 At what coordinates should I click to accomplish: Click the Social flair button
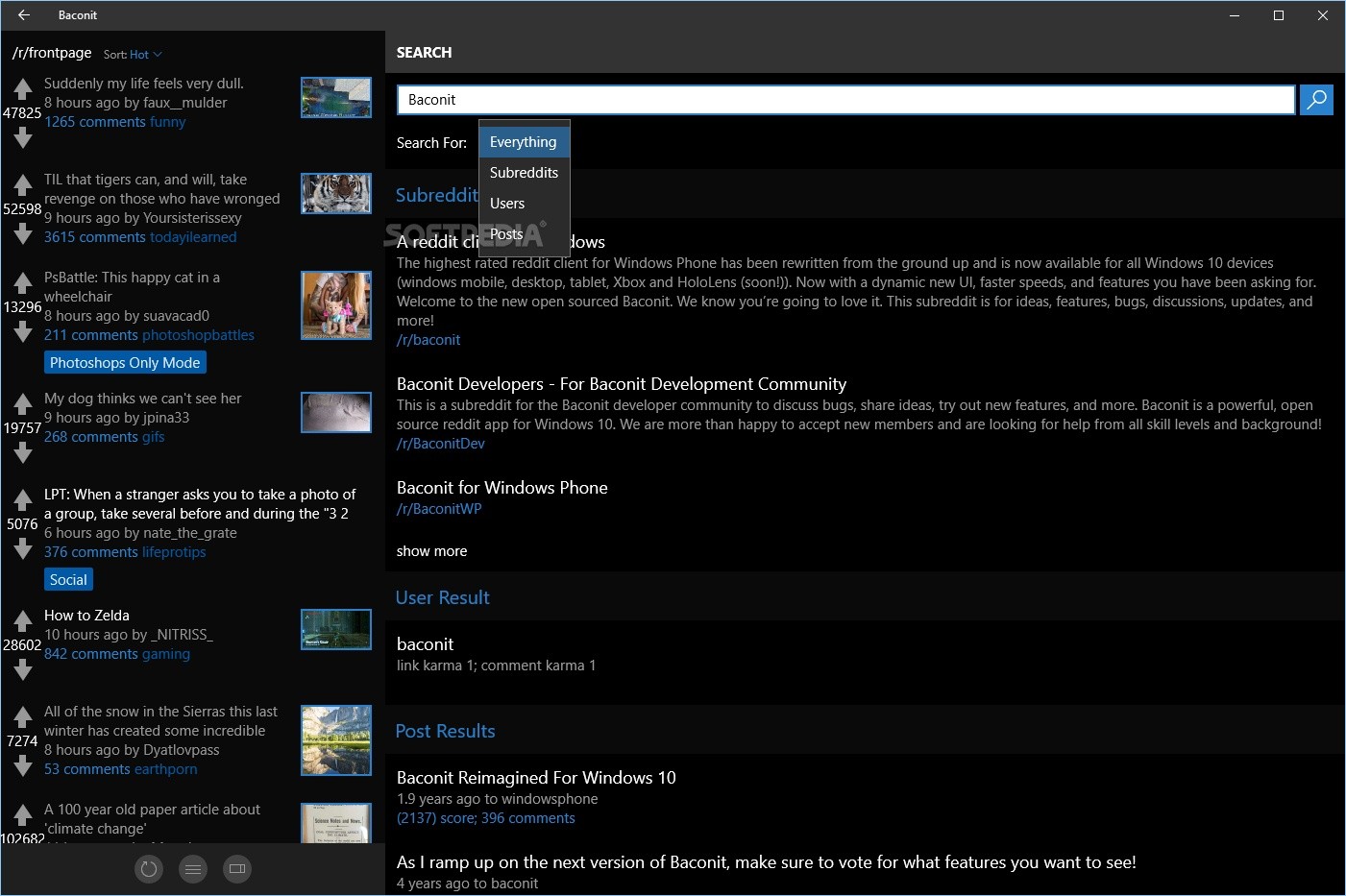pyautogui.click(x=68, y=580)
